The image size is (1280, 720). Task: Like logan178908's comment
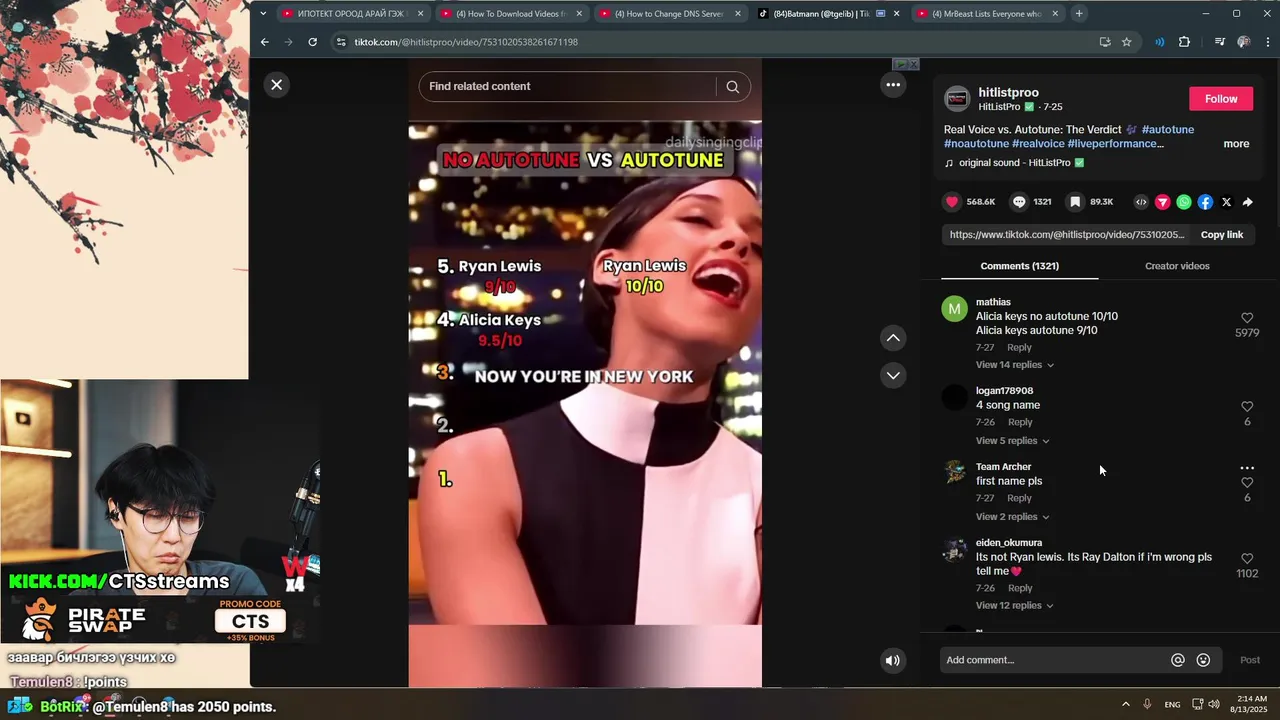point(1247,407)
